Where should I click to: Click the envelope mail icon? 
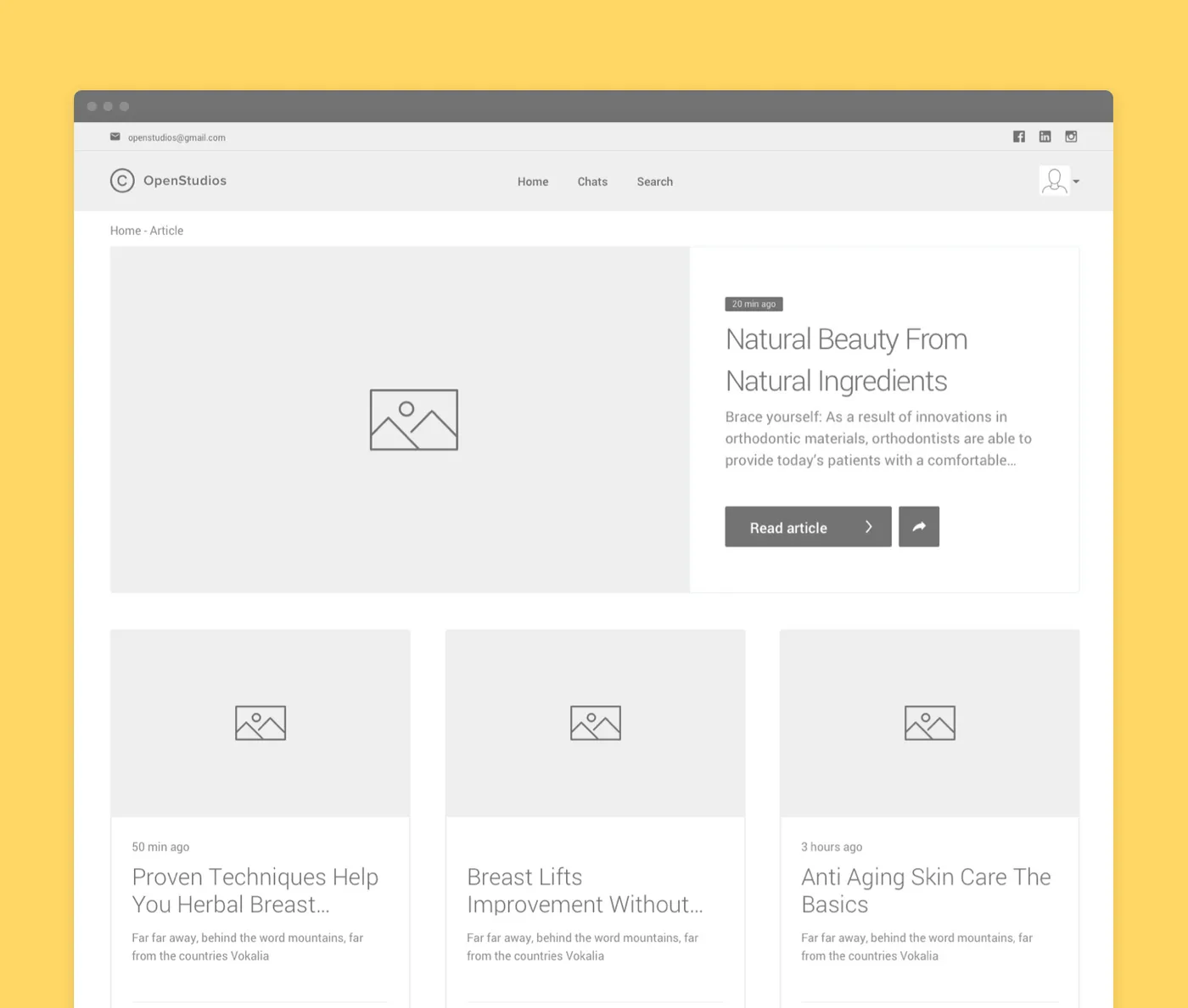coord(115,137)
